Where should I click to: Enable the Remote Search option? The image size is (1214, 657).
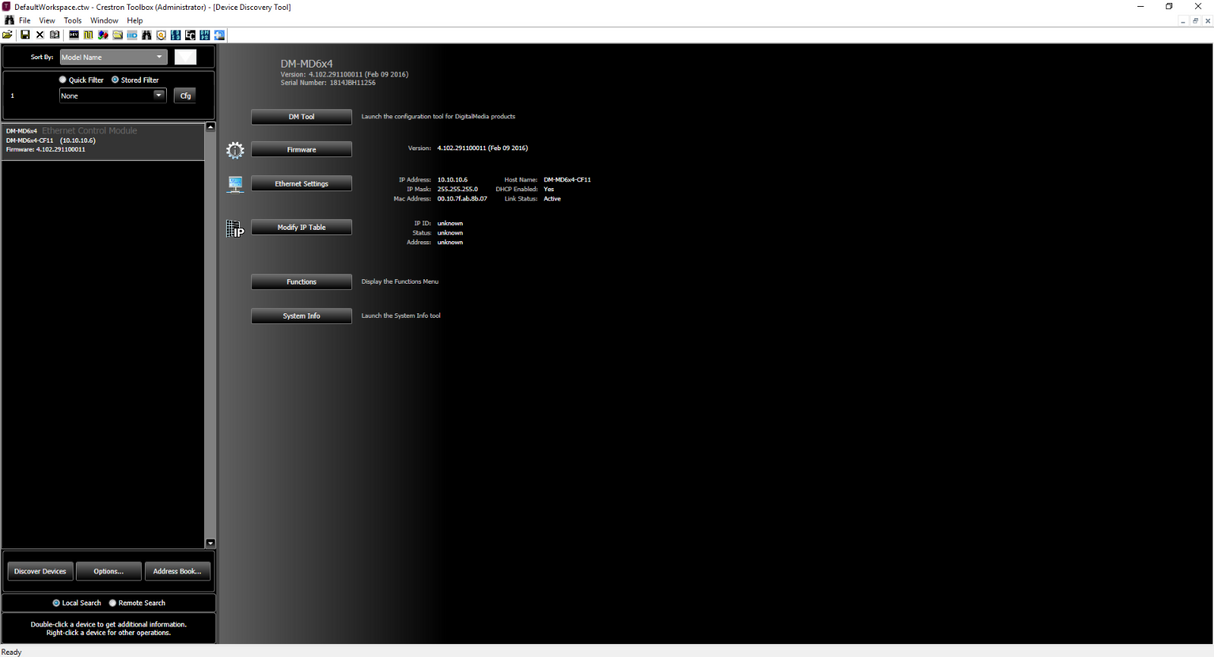[x=113, y=603]
